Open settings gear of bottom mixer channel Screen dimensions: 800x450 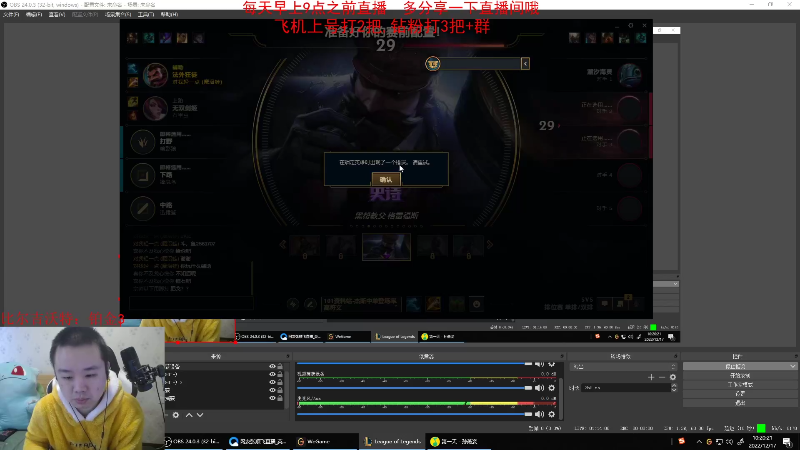[552, 414]
